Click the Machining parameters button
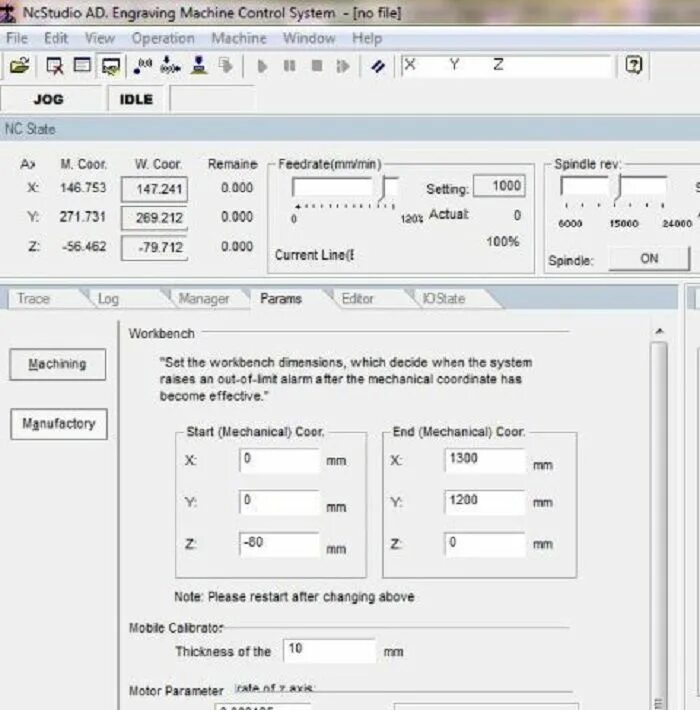700x710 pixels. tap(58, 364)
